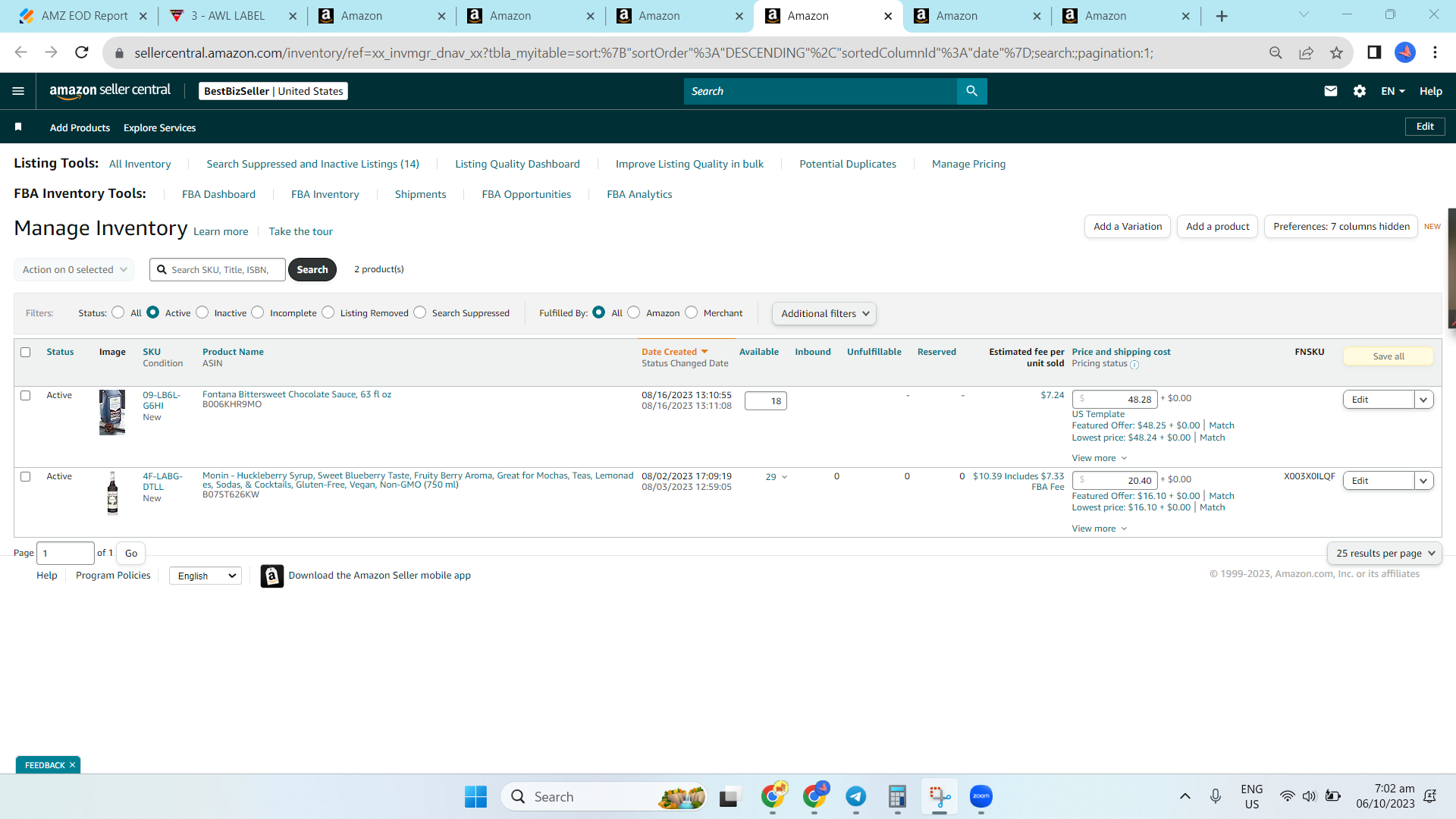
Task: Click the SKU search input field
Action: [x=218, y=269]
